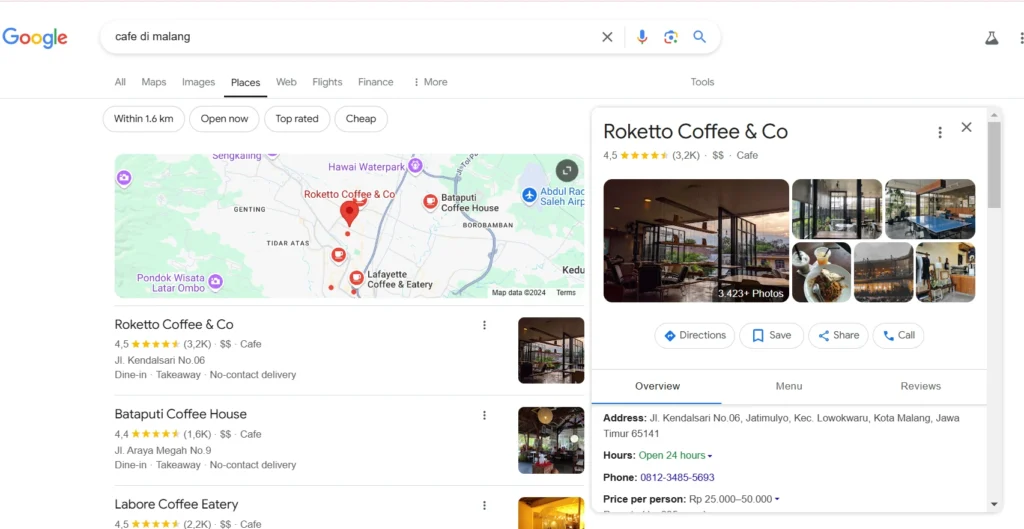Click Abdul Rachman Saleh Airport marker
The width and height of the screenshot is (1024, 529).
[530, 195]
